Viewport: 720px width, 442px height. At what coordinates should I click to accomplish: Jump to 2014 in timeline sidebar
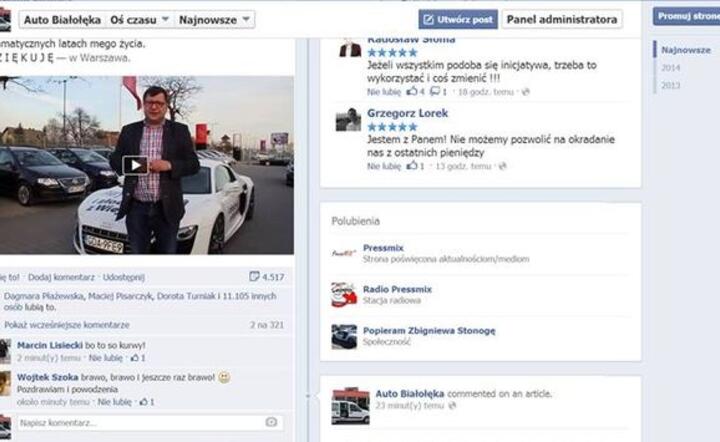click(670, 68)
